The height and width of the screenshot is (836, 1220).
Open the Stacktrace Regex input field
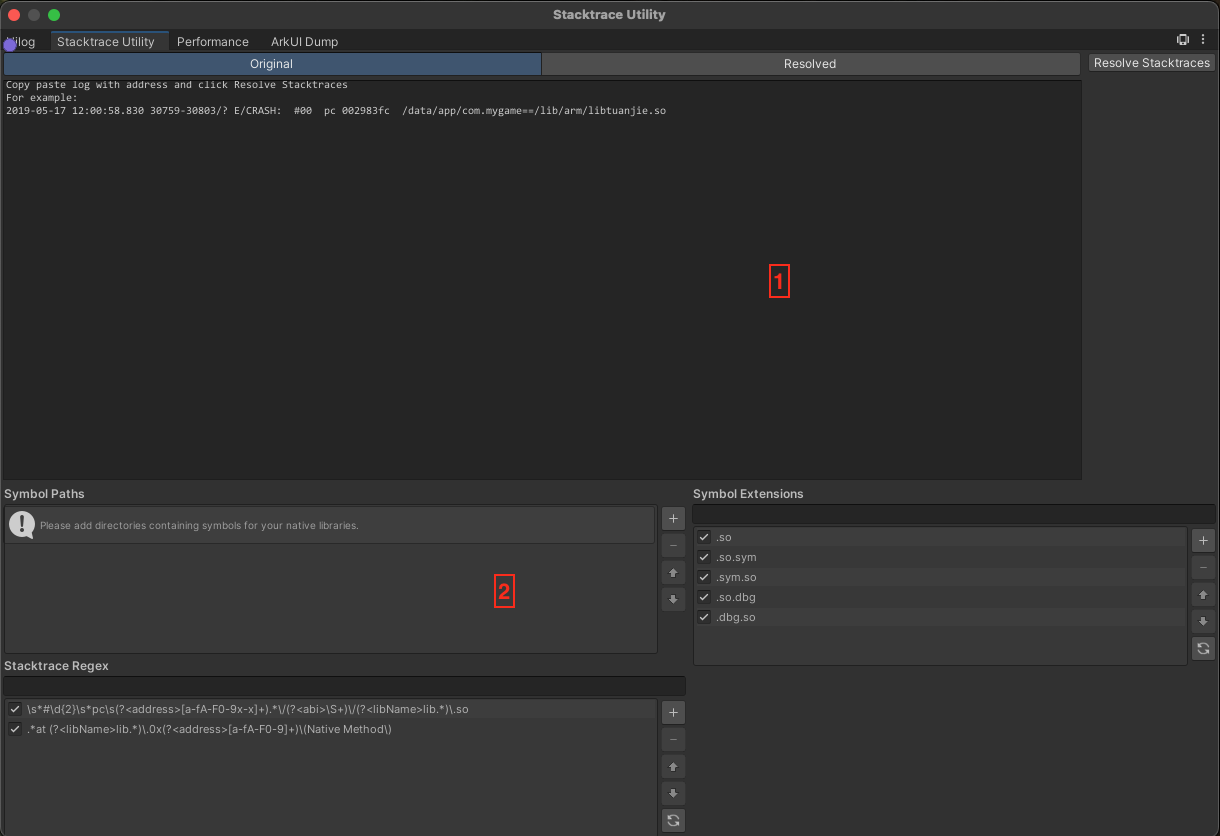pyautogui.click(x=343, y=685)
